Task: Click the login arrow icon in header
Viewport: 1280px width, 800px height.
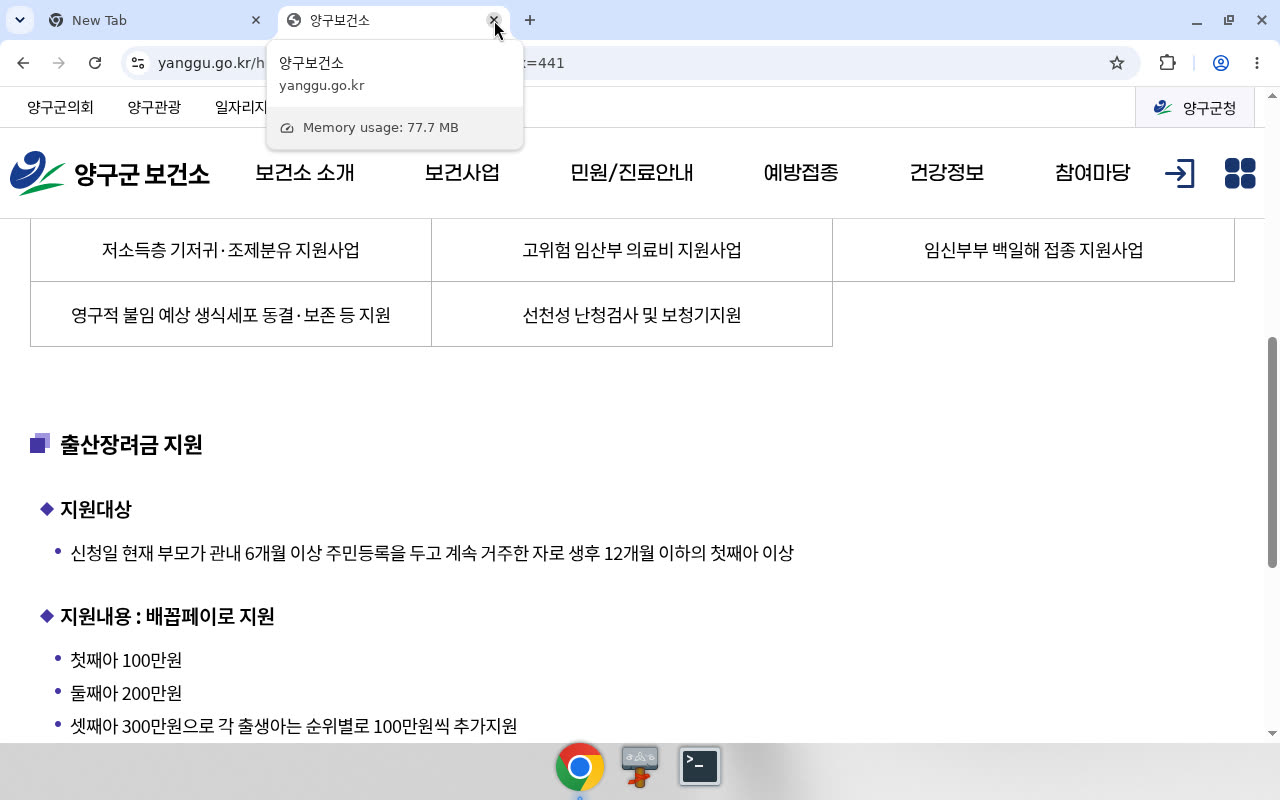Action: [x=1180, y=173]
